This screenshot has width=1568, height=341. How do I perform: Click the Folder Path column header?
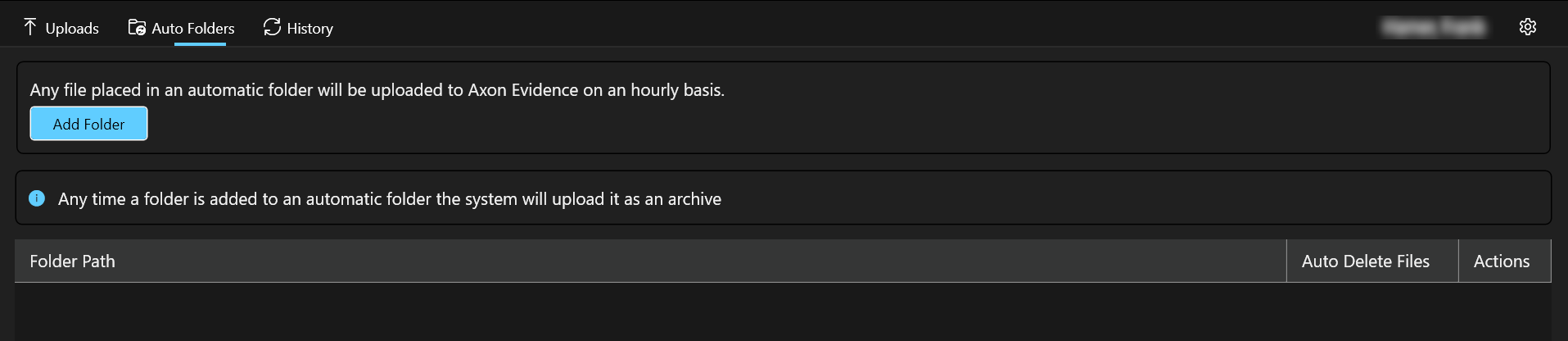[73, 261]
